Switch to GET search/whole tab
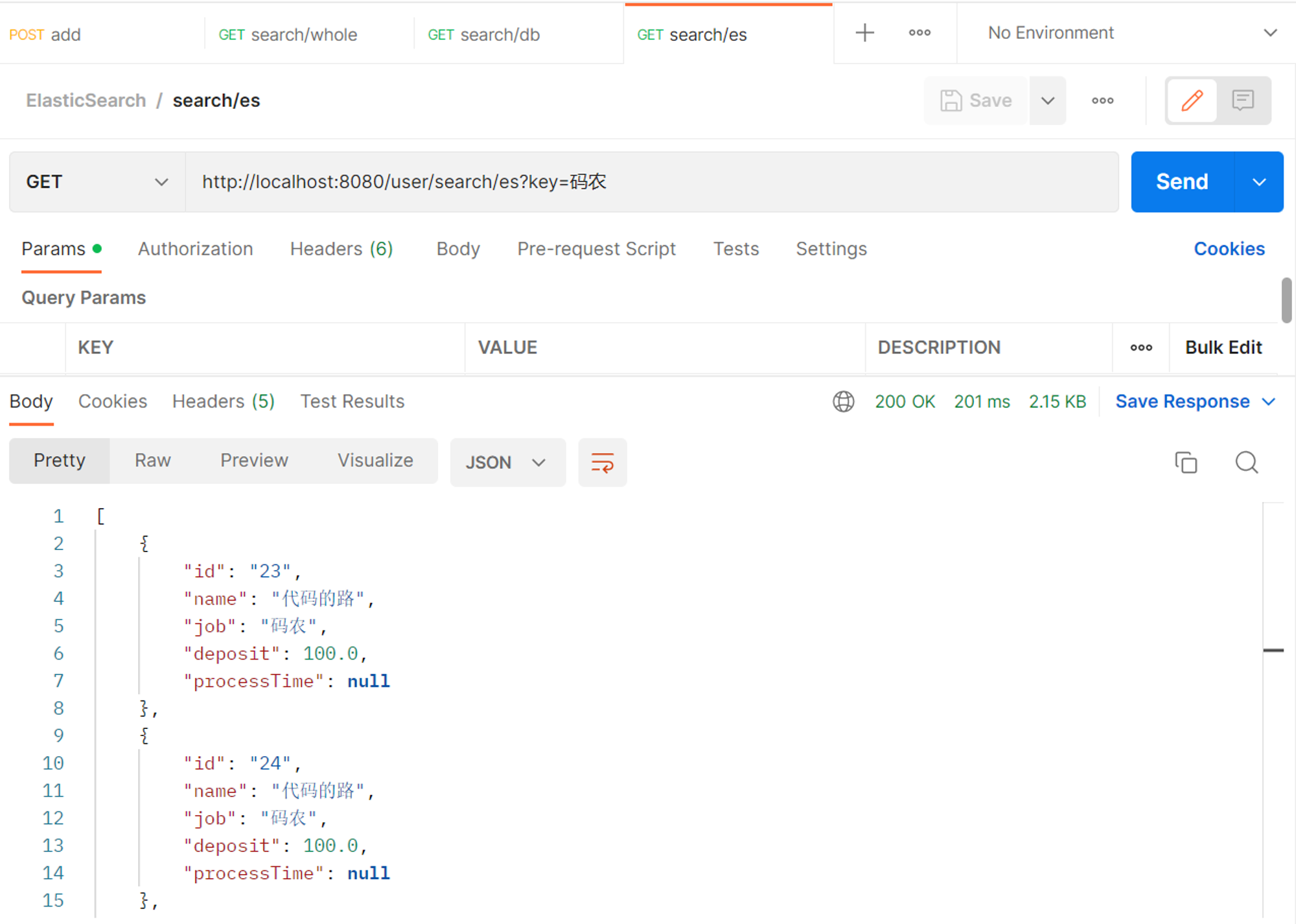The image size is (1296, 924). click(309, 34)
